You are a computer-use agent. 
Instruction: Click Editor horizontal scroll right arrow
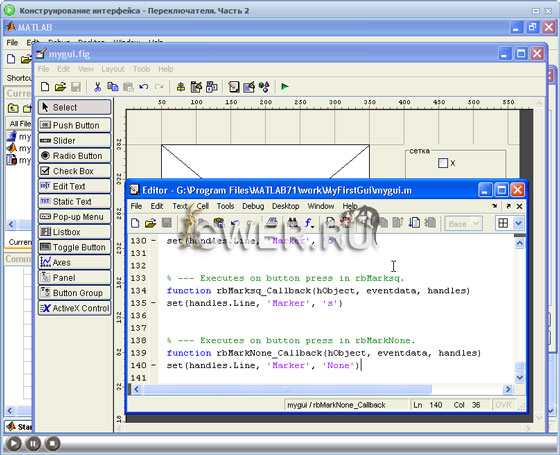508,389
